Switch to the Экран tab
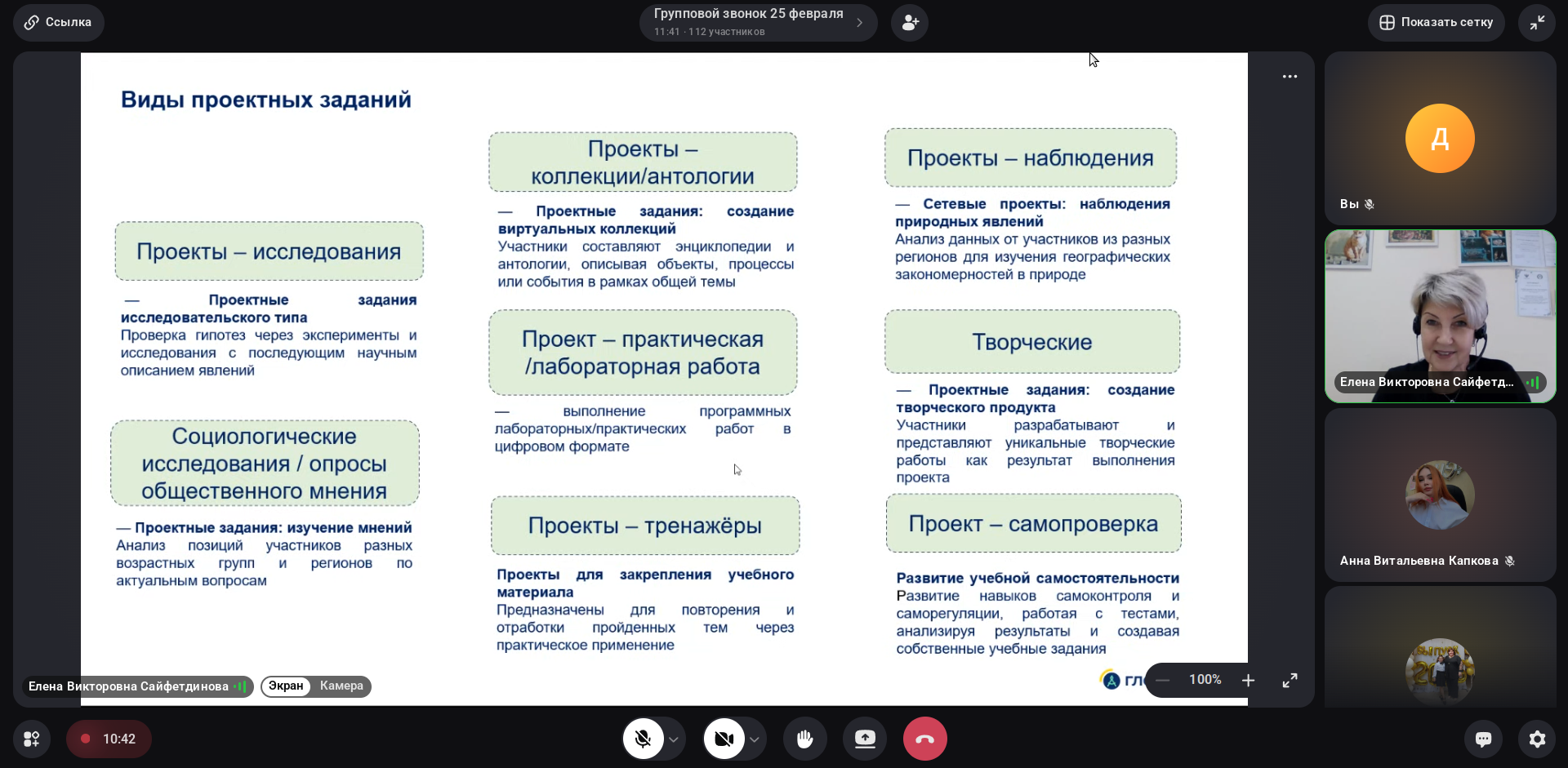Image resolution: width=1568 pixels, height=768 pixels. [286, 686]
